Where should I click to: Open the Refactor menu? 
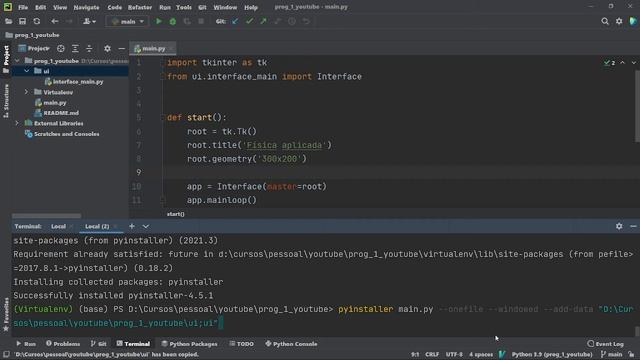(140, 7)
